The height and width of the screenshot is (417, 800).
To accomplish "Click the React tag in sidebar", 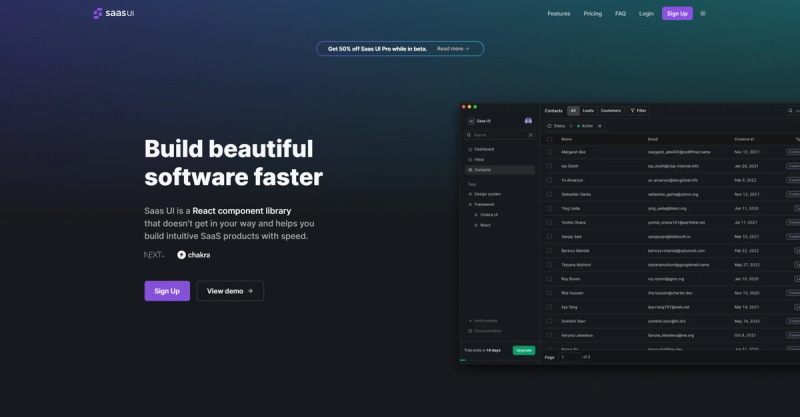I will pyautogui.click(x=485, y=225).
